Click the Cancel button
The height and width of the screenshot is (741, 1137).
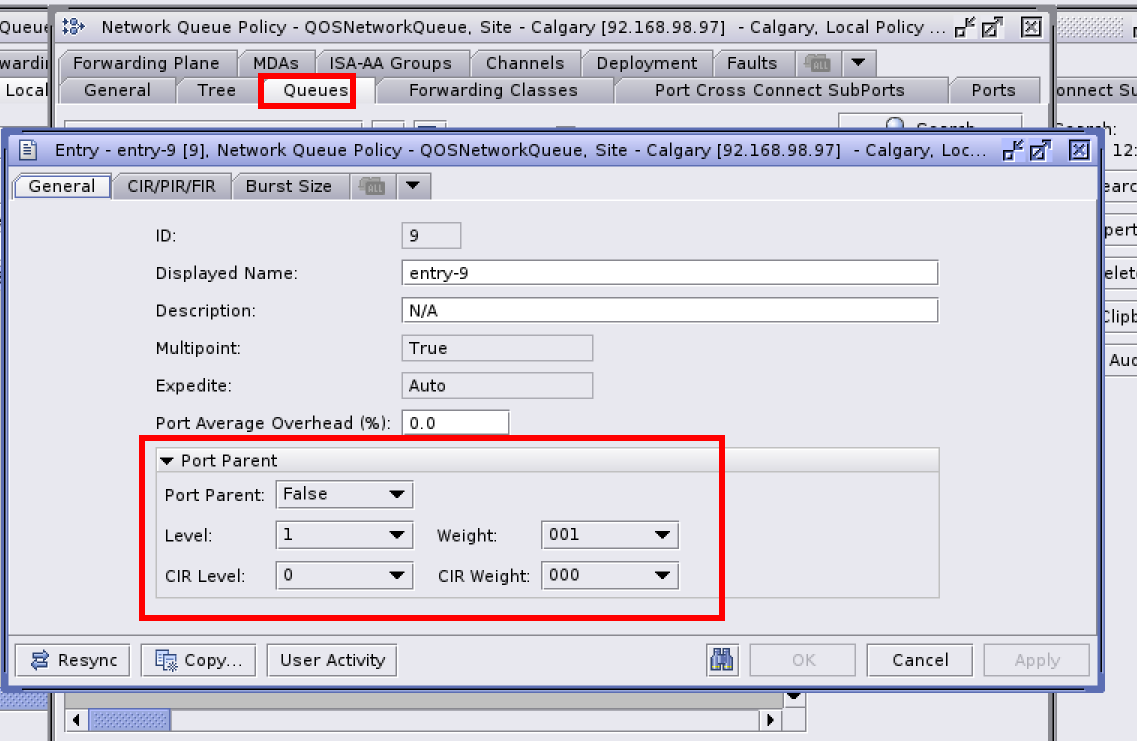pyautogui.click(x=920, y=660)
